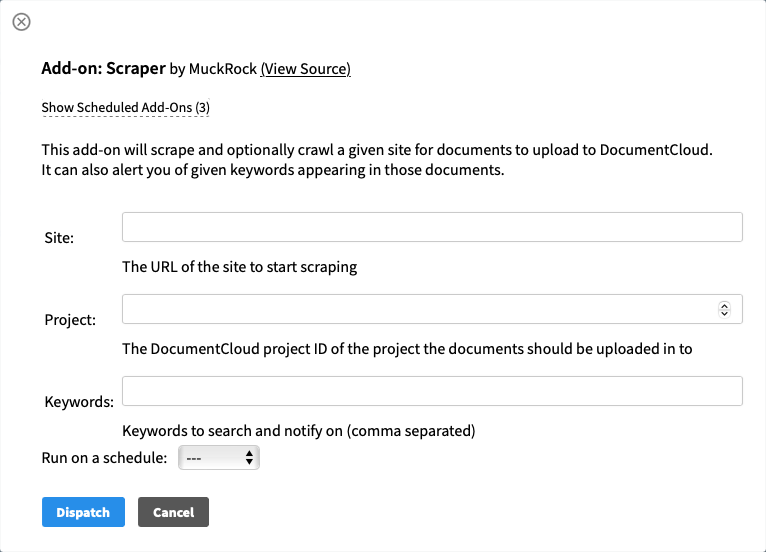Click the Keywords: field label
Screen dimensions: 766x552
(79, 402)
